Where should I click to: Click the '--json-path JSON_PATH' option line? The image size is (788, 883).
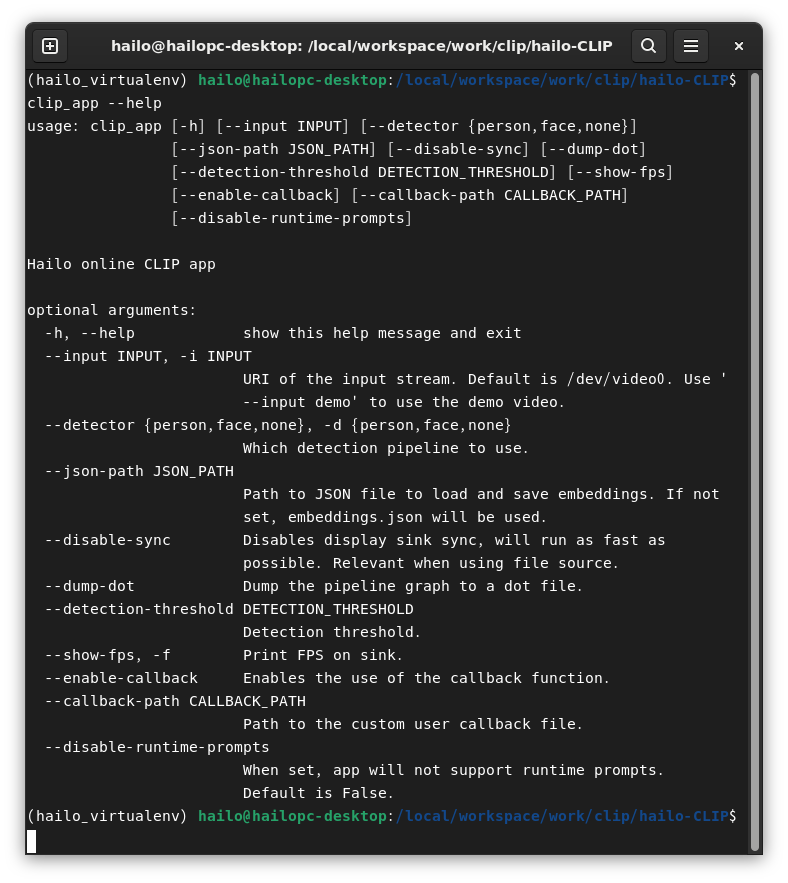[139, 471]
